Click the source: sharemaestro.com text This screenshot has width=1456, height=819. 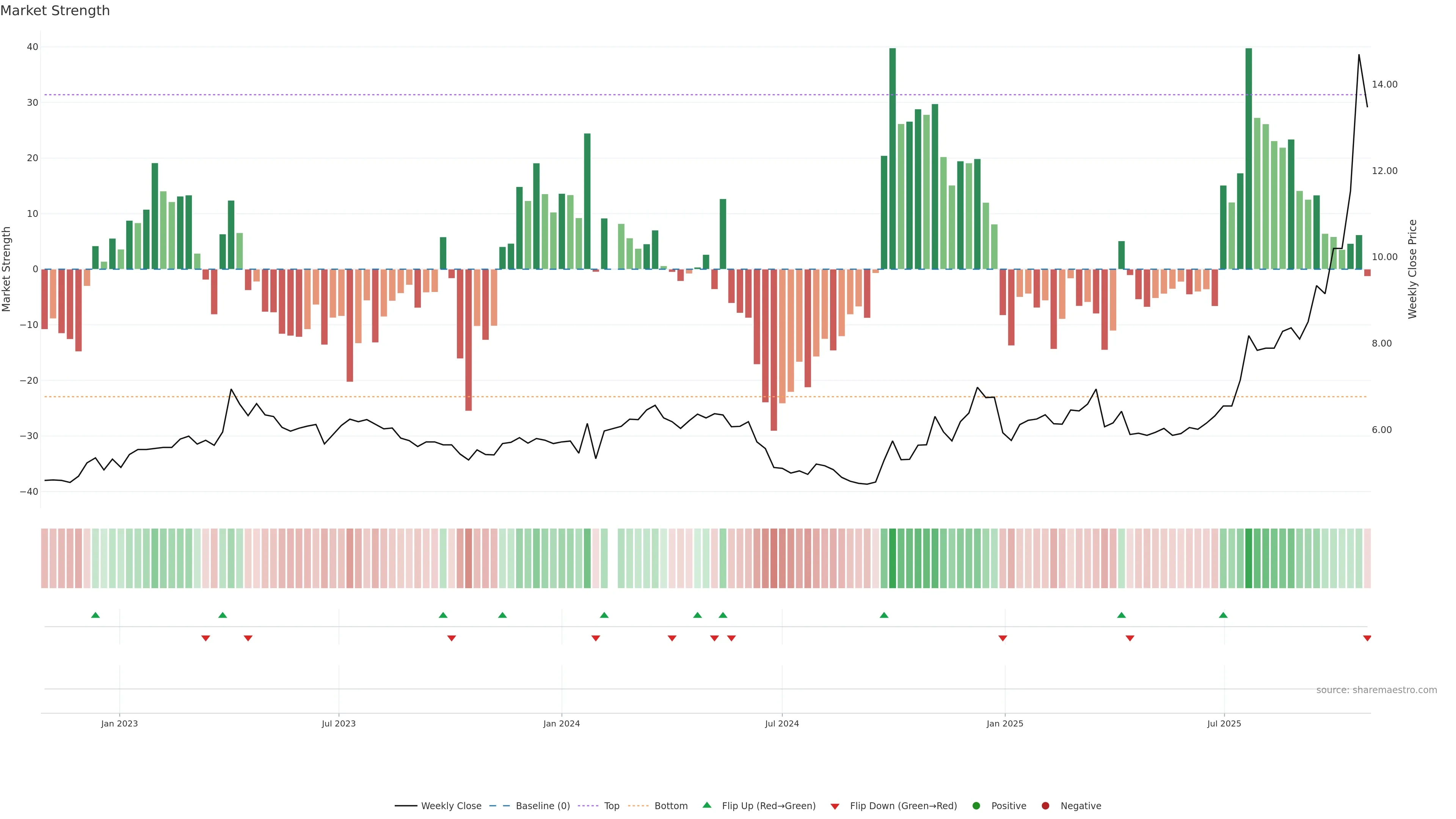click(1376, 690)
